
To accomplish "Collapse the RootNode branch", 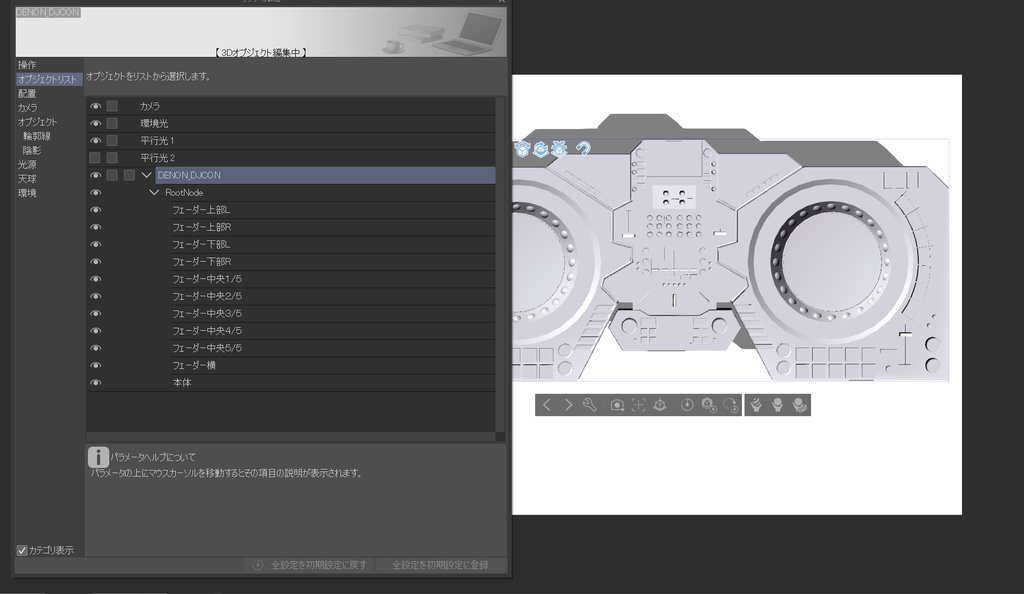I will 155,192.
